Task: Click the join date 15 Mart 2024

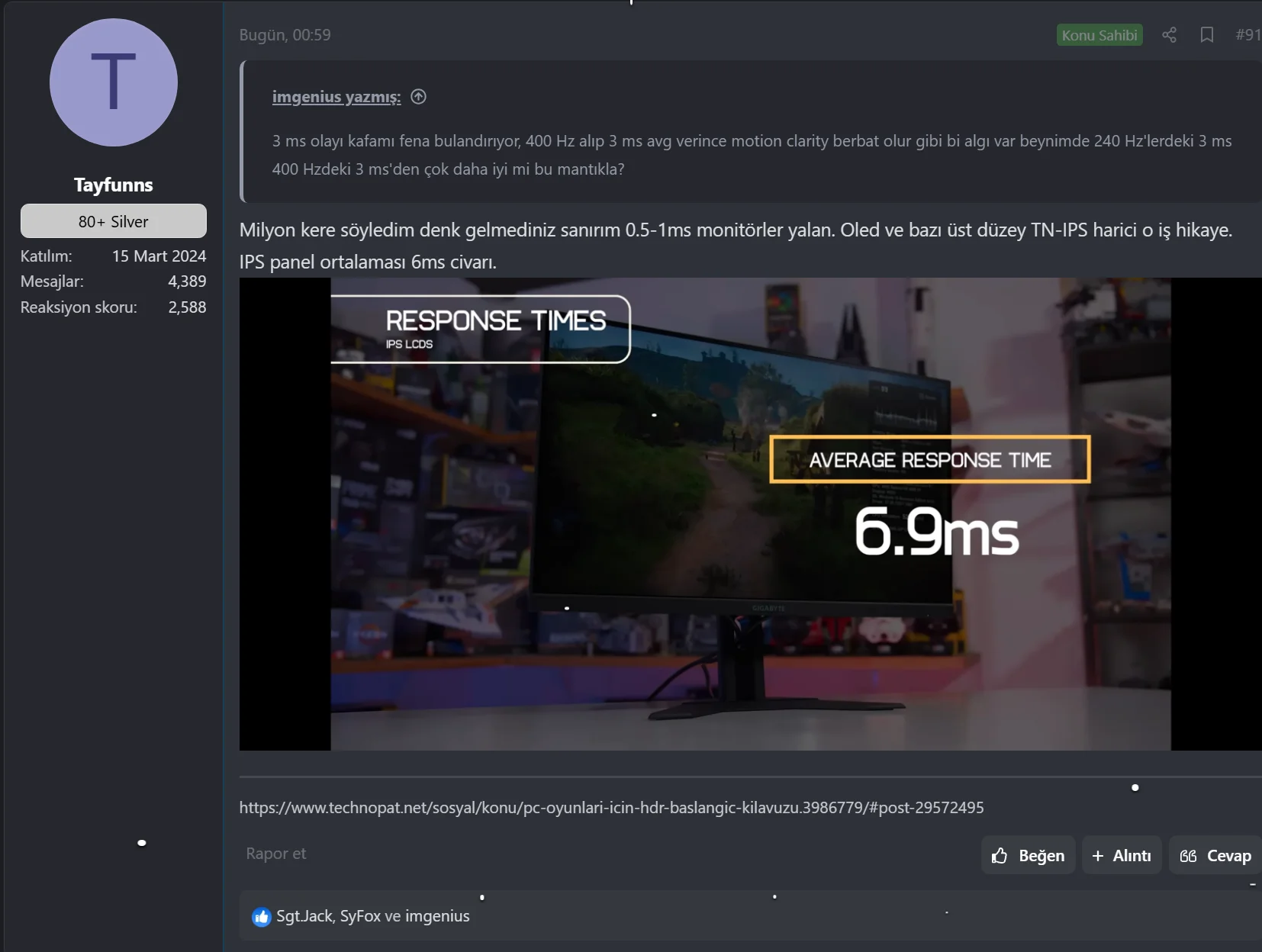Action: pos(159,256)
